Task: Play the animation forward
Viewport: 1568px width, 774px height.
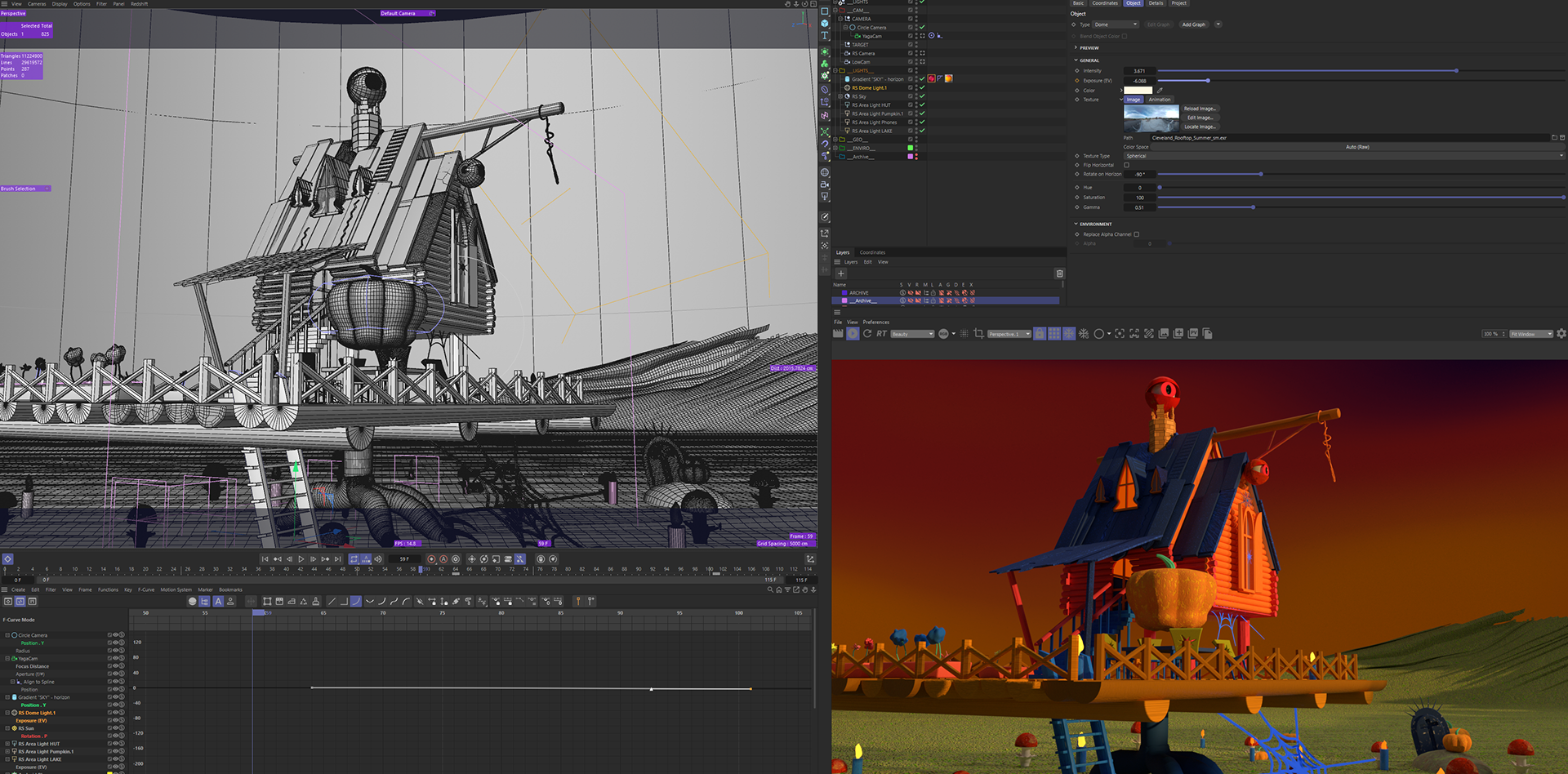Action: (301, 559)
